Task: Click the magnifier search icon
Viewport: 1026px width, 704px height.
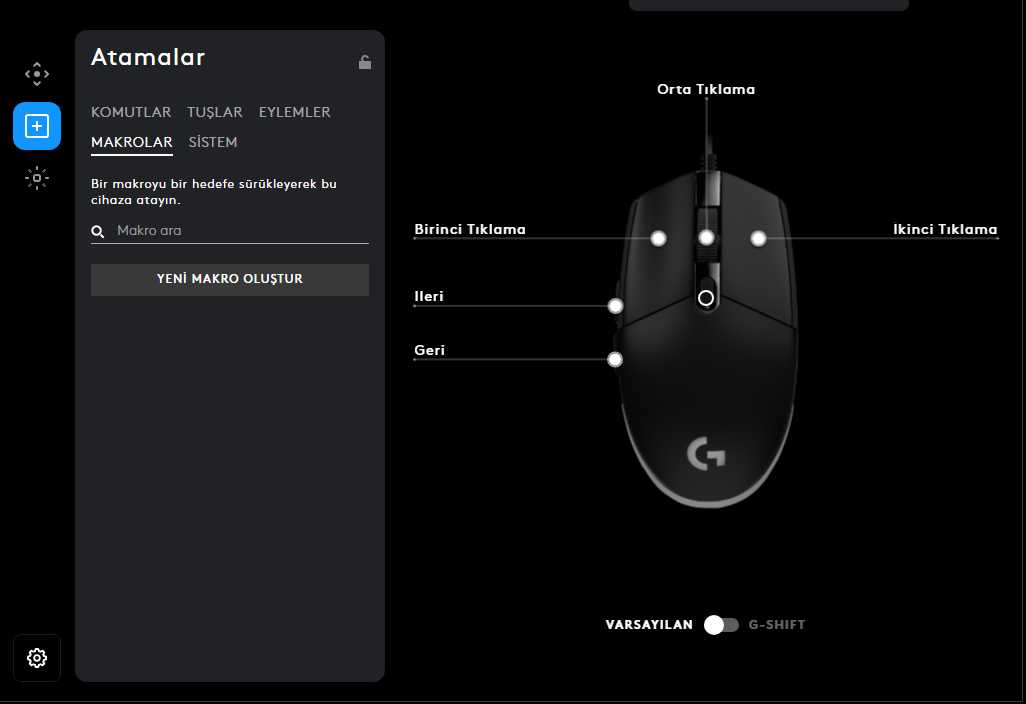Action: coord(97,231)
